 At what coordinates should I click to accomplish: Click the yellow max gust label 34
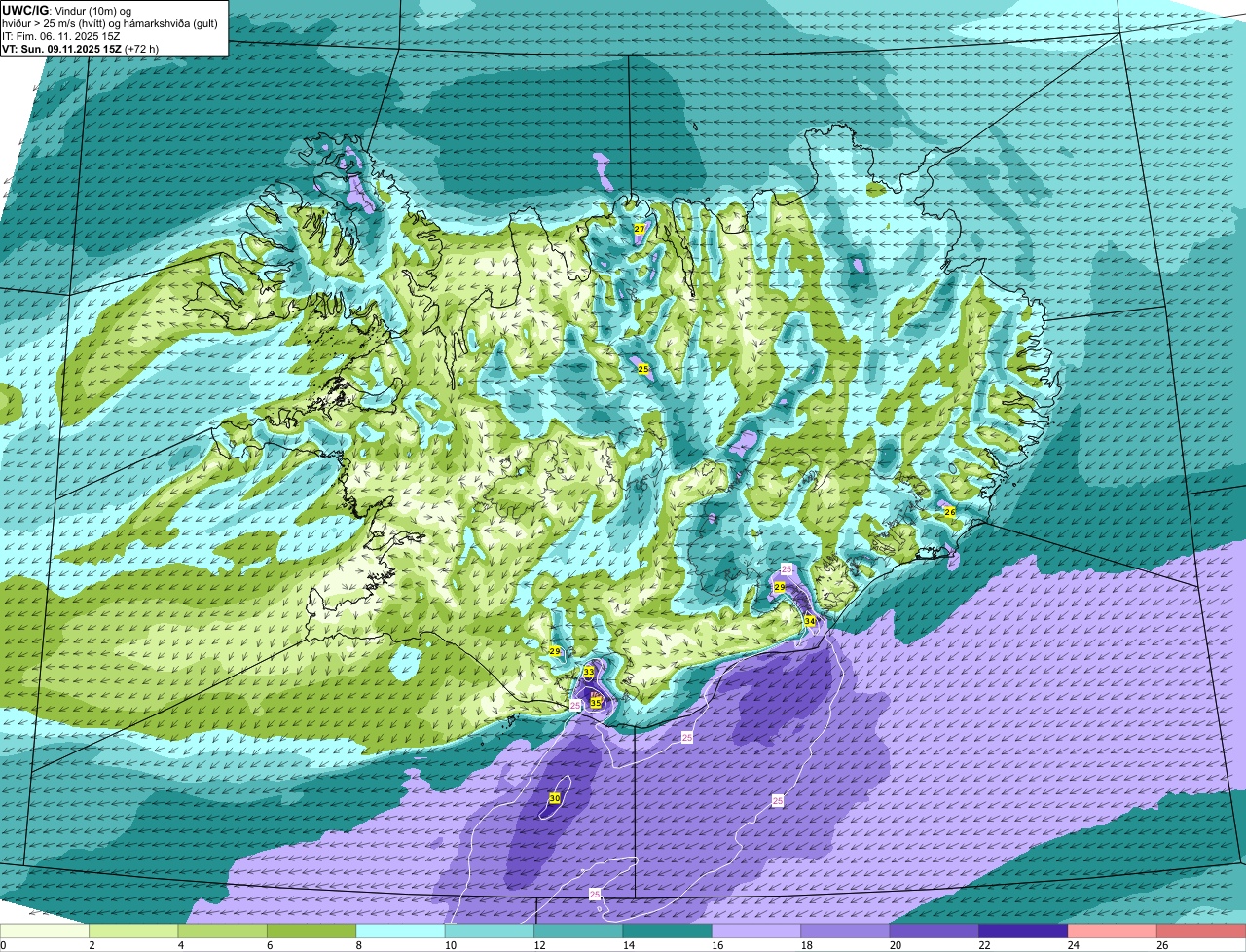810,621
